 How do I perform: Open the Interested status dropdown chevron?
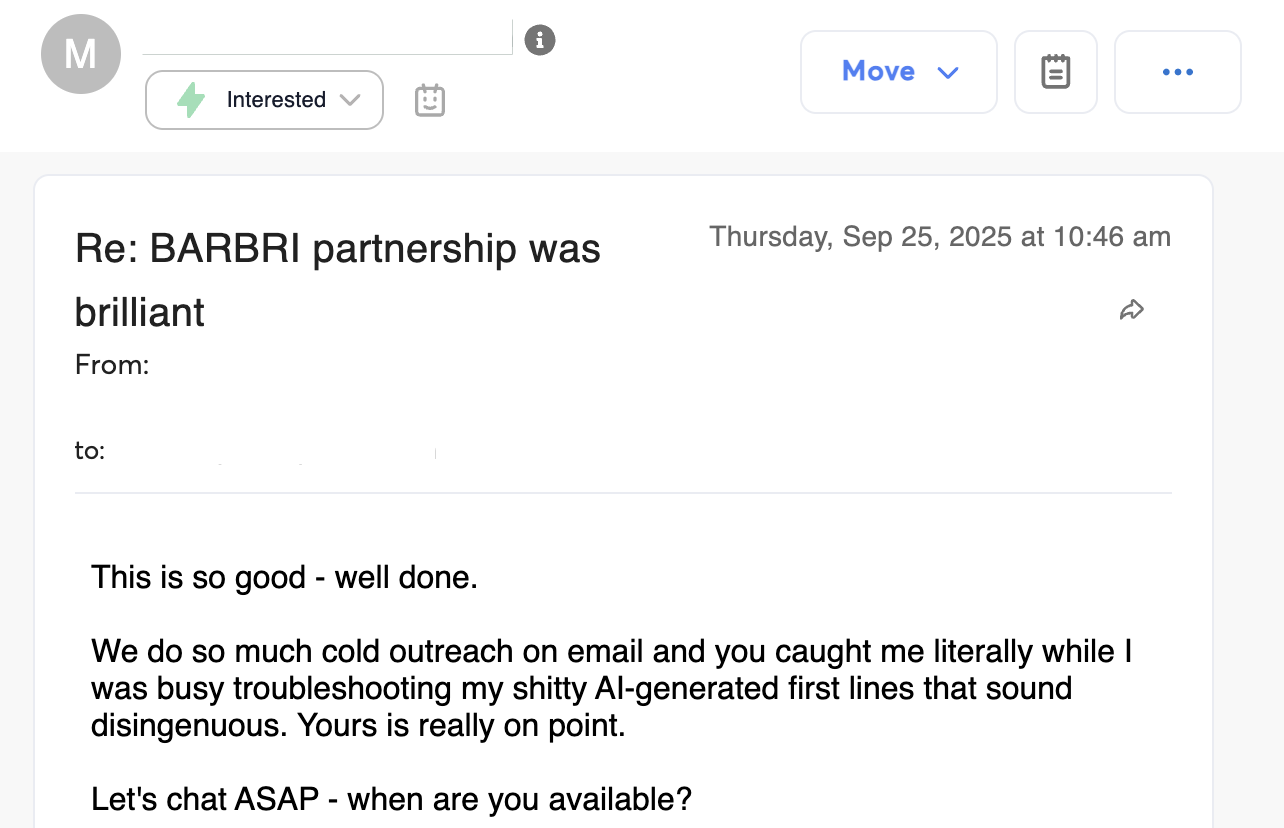point(350,100)
